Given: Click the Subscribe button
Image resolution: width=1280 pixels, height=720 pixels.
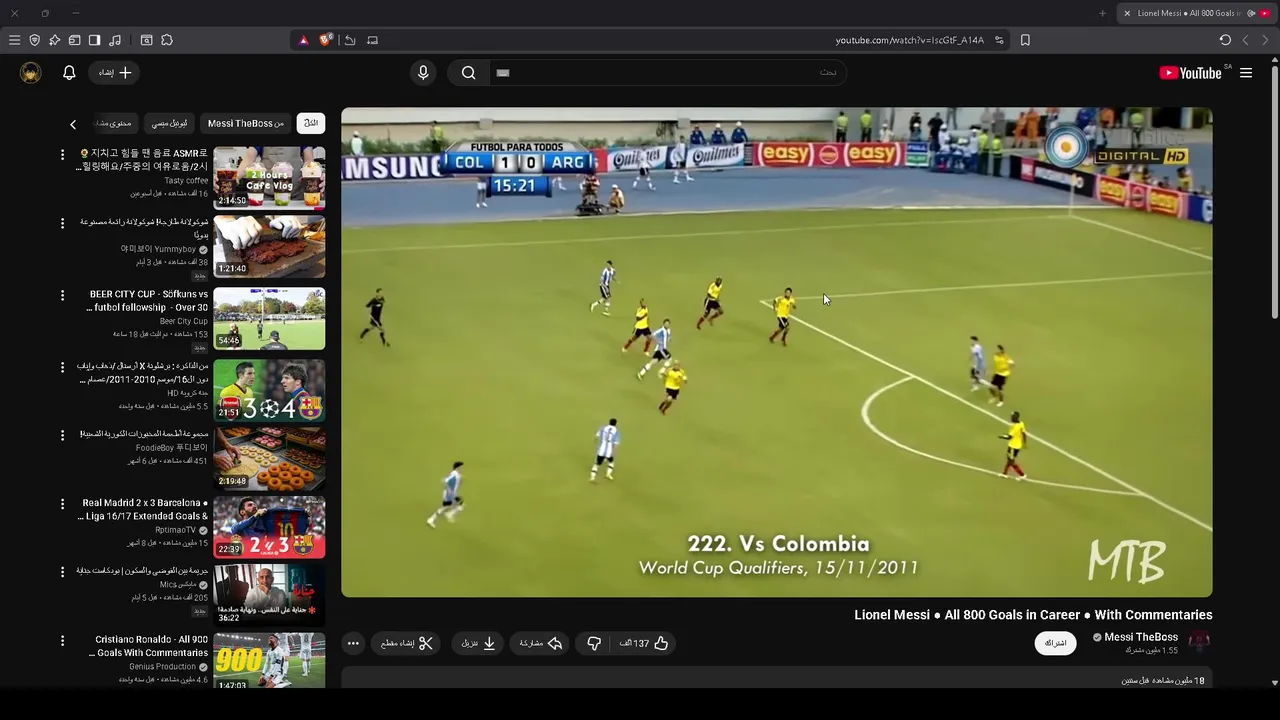Looking at the screenshot, I should click(x=1056, y=643).
